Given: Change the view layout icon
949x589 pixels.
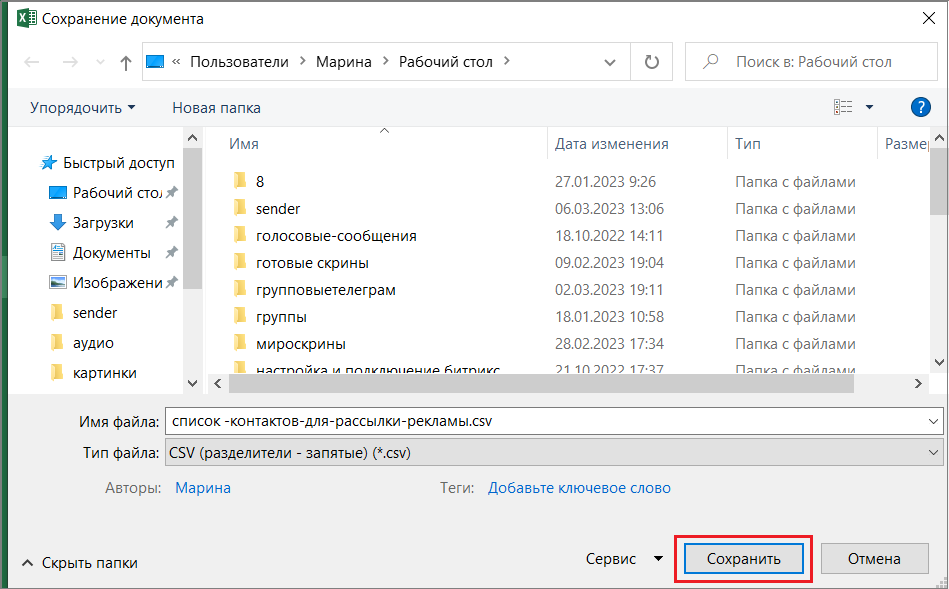Looking at the screenshot, I should tap(843, 107).
